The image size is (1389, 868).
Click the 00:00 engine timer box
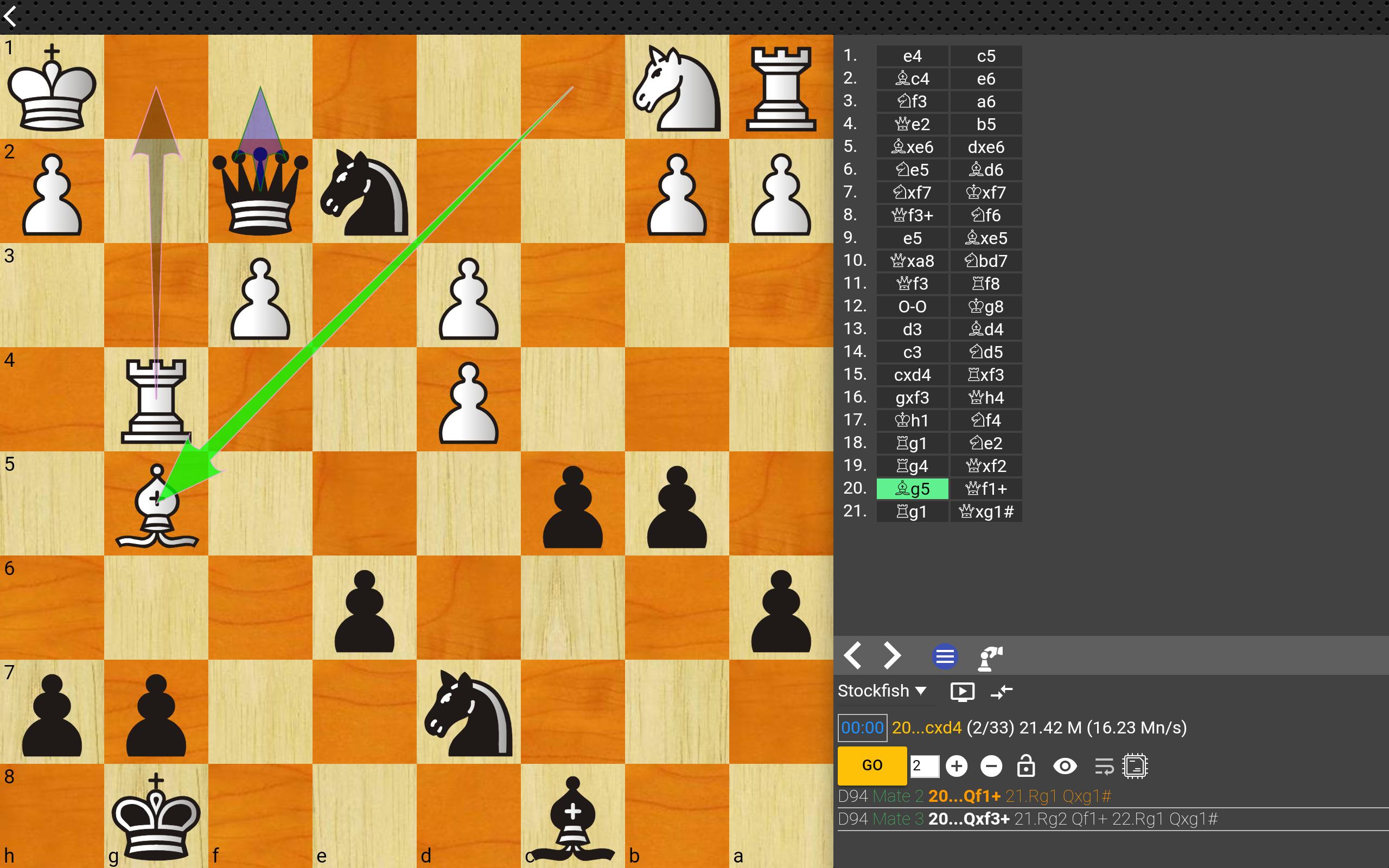click(862, 728)
